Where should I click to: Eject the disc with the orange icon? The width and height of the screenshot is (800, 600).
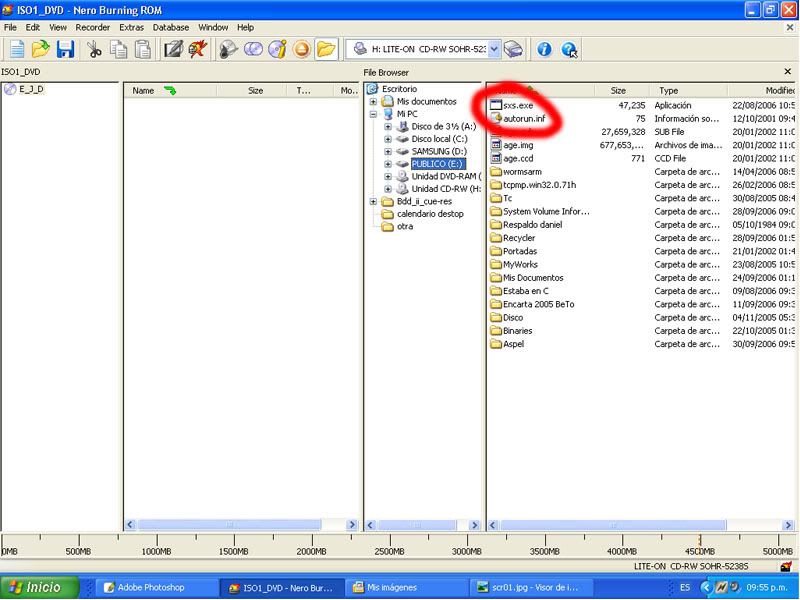(302, 49)
